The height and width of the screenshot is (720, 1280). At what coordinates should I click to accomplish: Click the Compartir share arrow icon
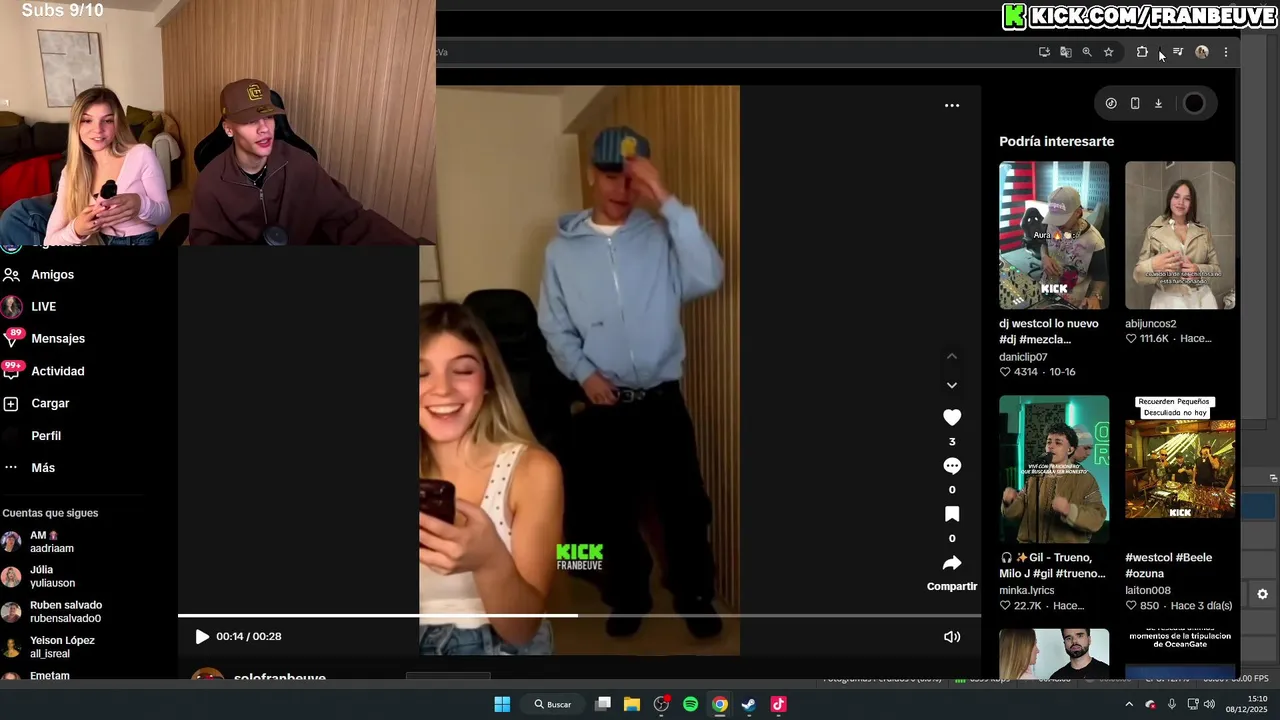952,563
